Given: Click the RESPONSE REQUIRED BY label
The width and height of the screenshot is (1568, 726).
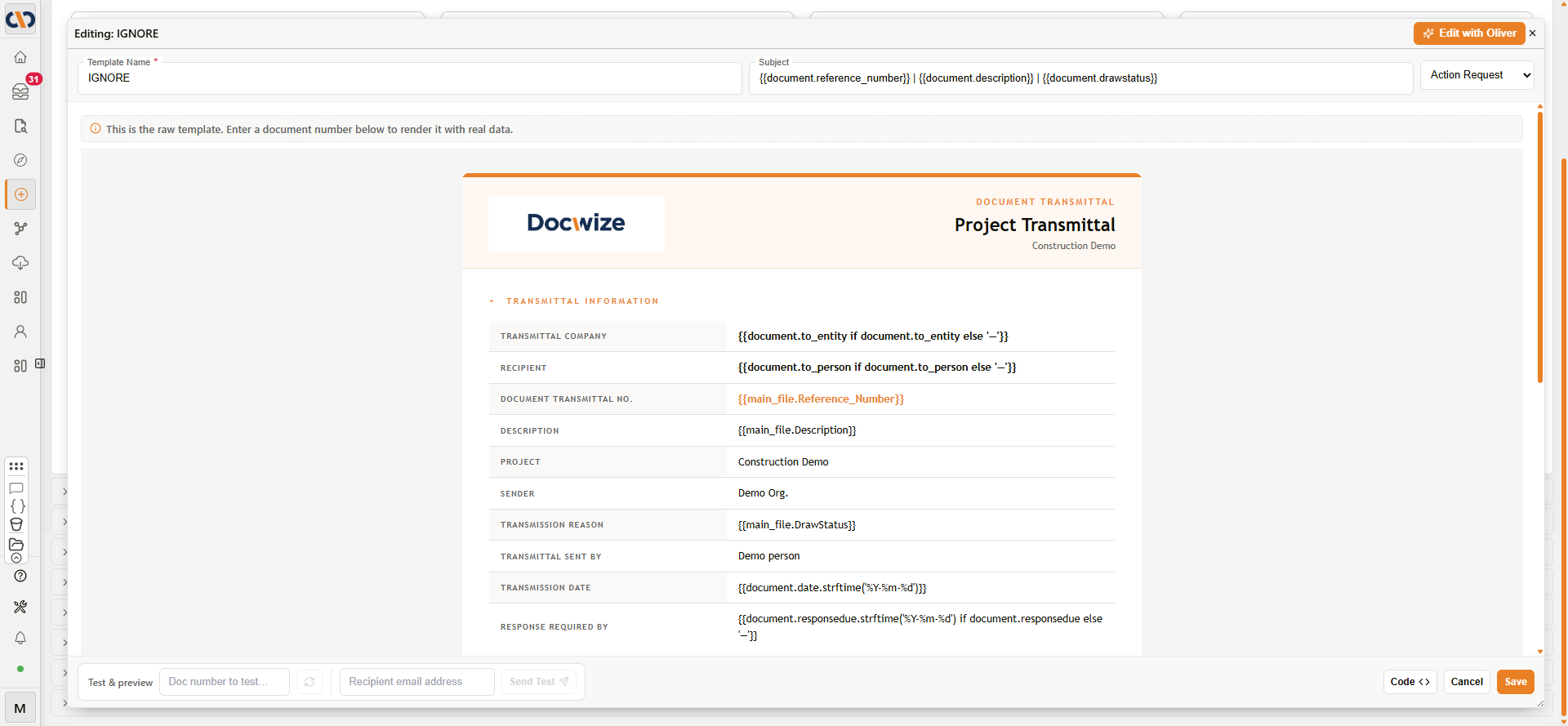Looking at the screenshot, I should 555,627.
